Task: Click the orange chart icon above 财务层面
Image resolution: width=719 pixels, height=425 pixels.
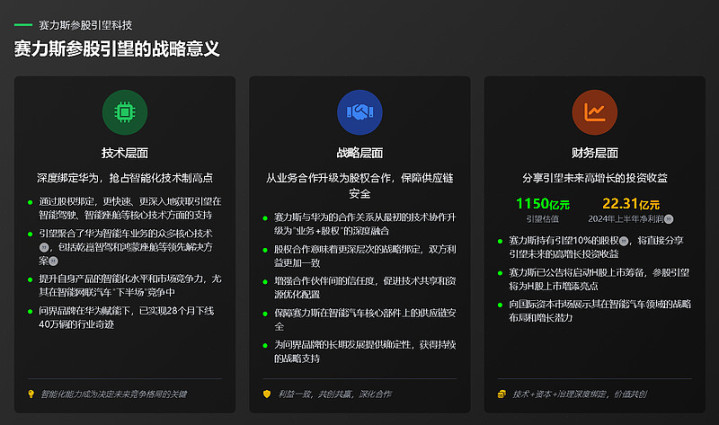Action: [x=595, y=112]
